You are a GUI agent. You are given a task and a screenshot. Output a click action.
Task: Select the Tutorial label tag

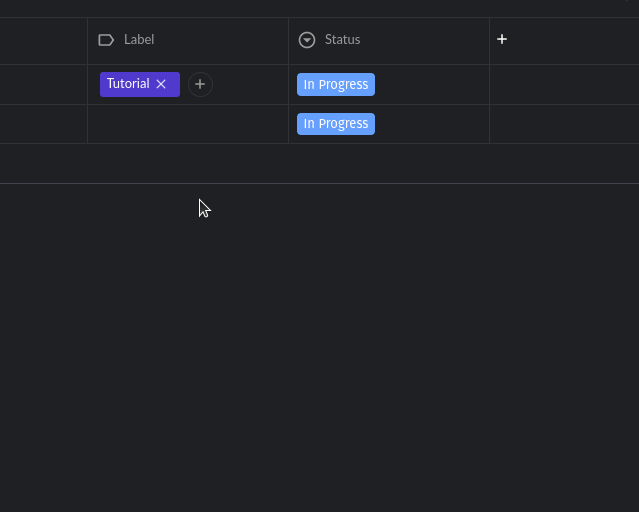(x=140, y=84)
